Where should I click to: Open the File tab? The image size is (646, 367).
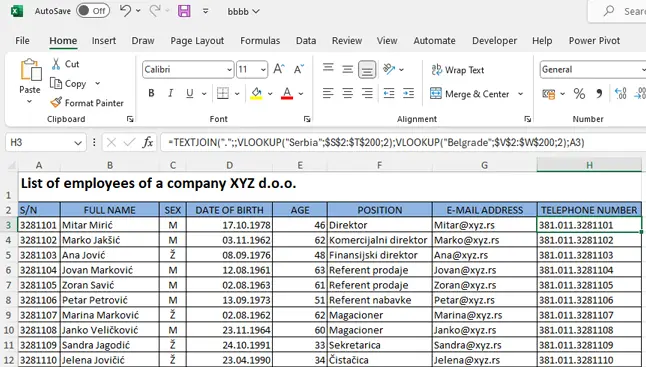click(x=22, y=40)
